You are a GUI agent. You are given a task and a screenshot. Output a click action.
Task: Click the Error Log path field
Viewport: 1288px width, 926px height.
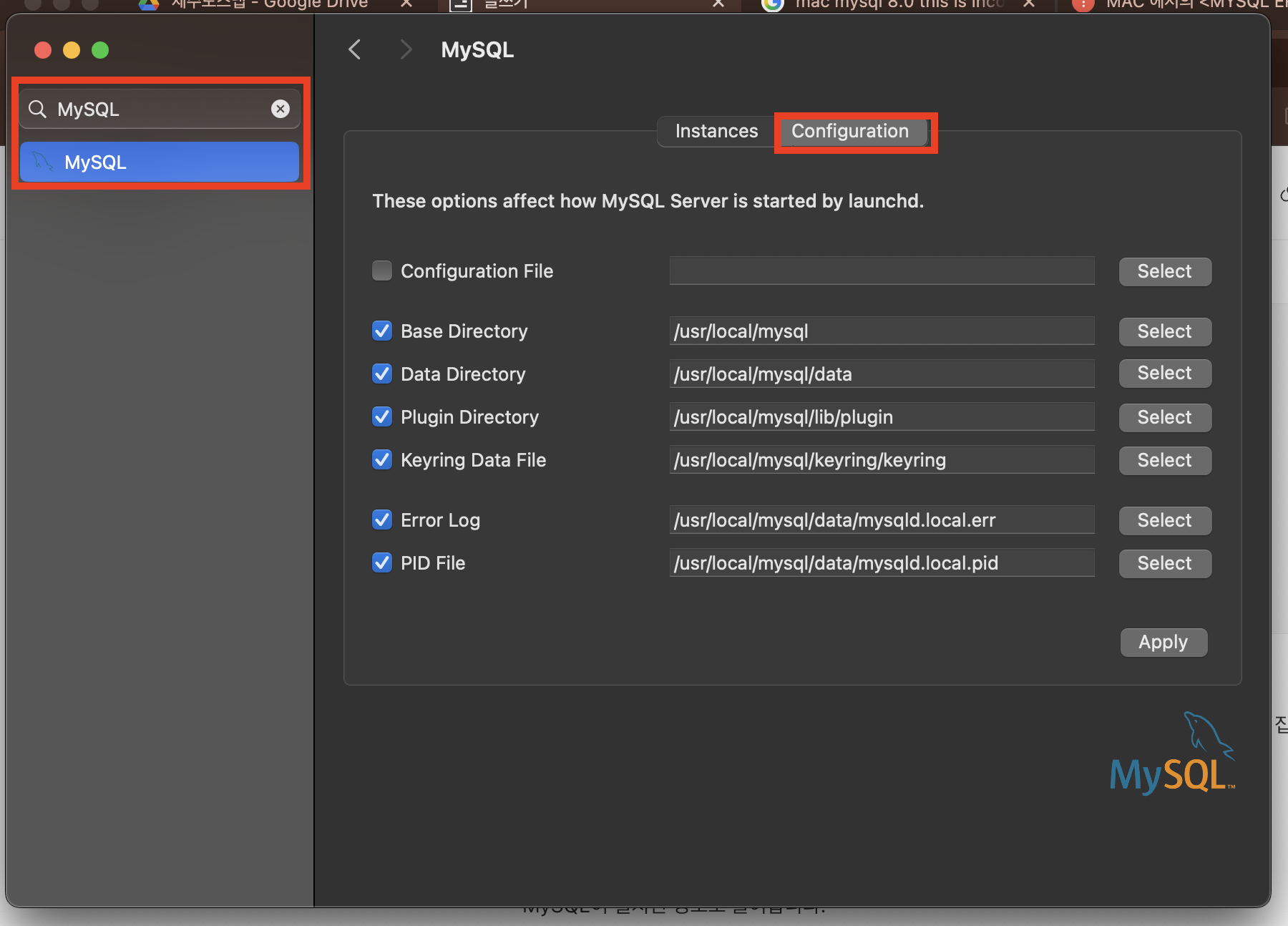pyautogui.click(x=882, y=520)
